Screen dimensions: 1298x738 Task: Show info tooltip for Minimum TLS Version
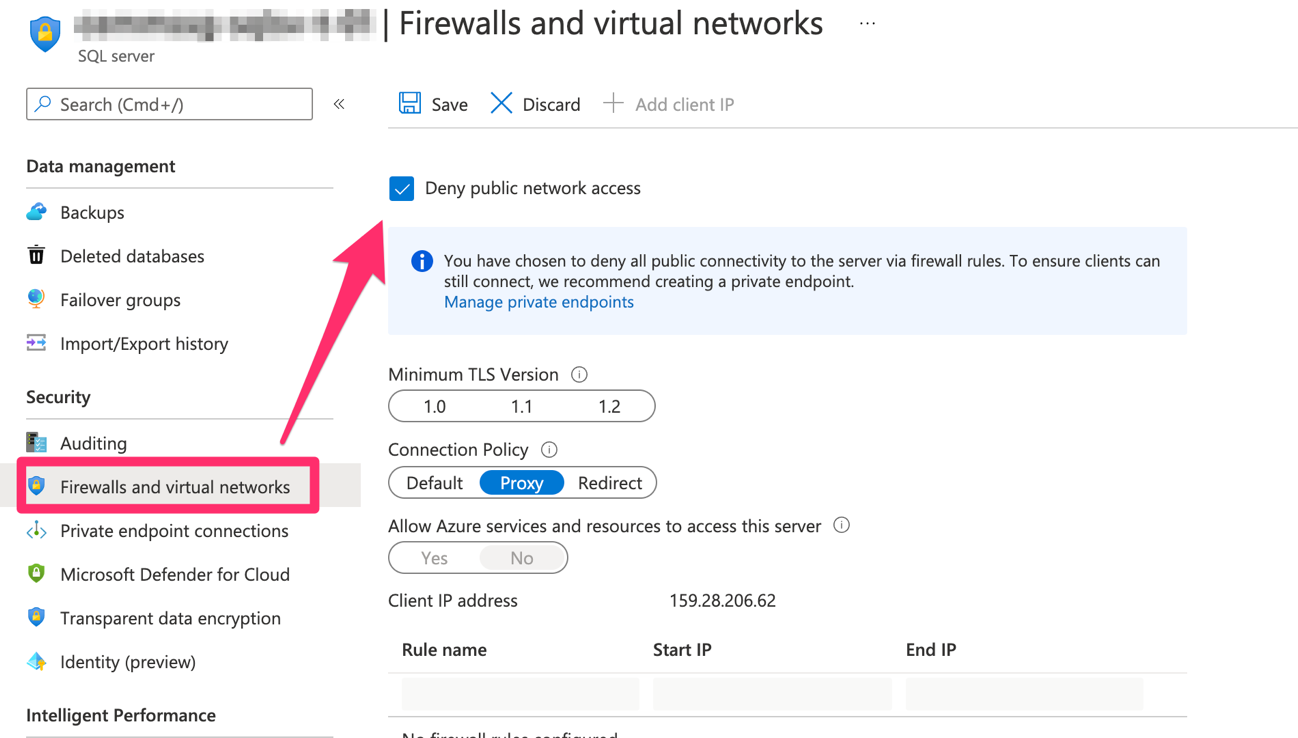pyautogui.click(x=579, y=374)
